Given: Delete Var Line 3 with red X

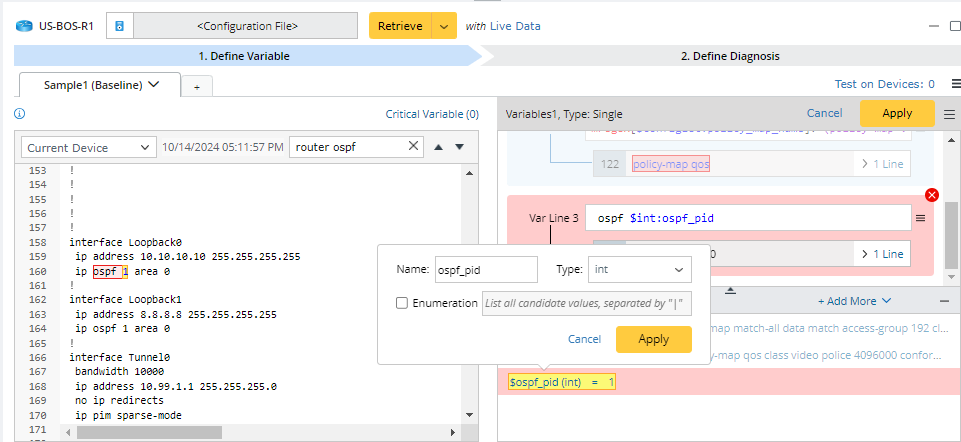Looking at the screenshot, I should tap(932, 195).
